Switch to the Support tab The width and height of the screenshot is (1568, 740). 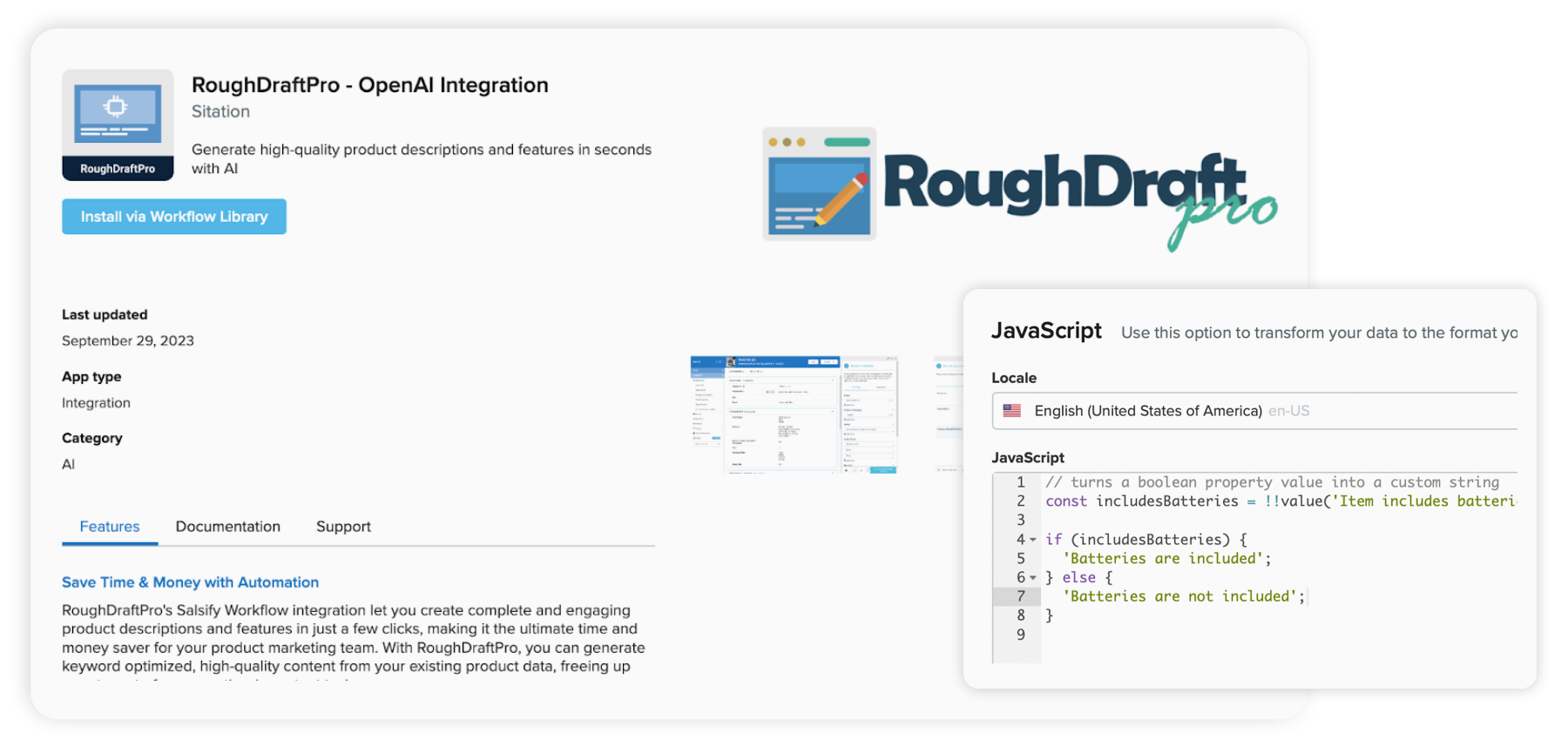(343, 527)
